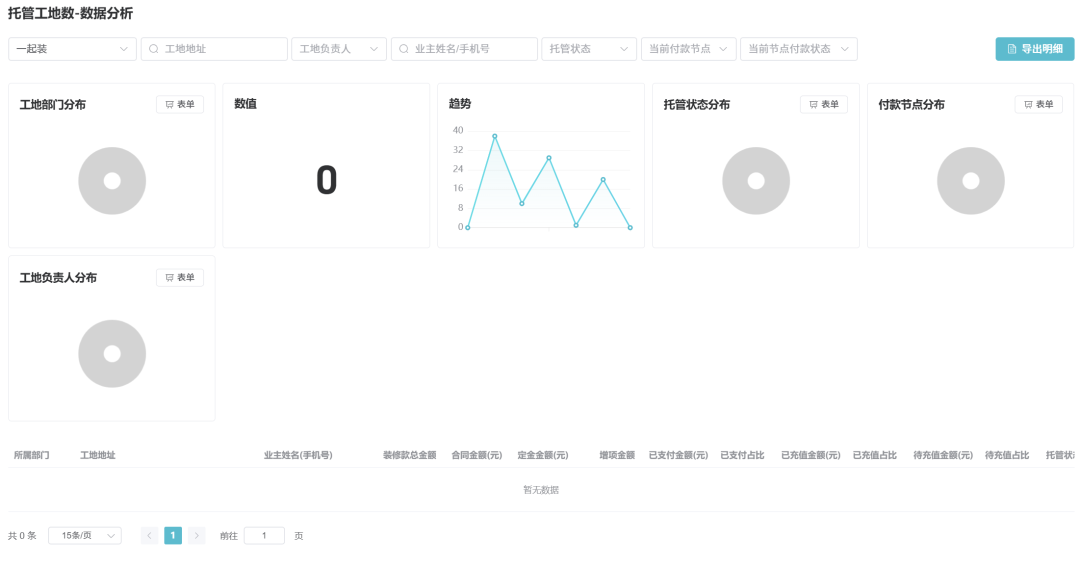Viewport: 1080px width, 565px height.
Task: Click 表单 button in 托管状态分布 card
Action: pyautogui.click(x=824, y=105)
